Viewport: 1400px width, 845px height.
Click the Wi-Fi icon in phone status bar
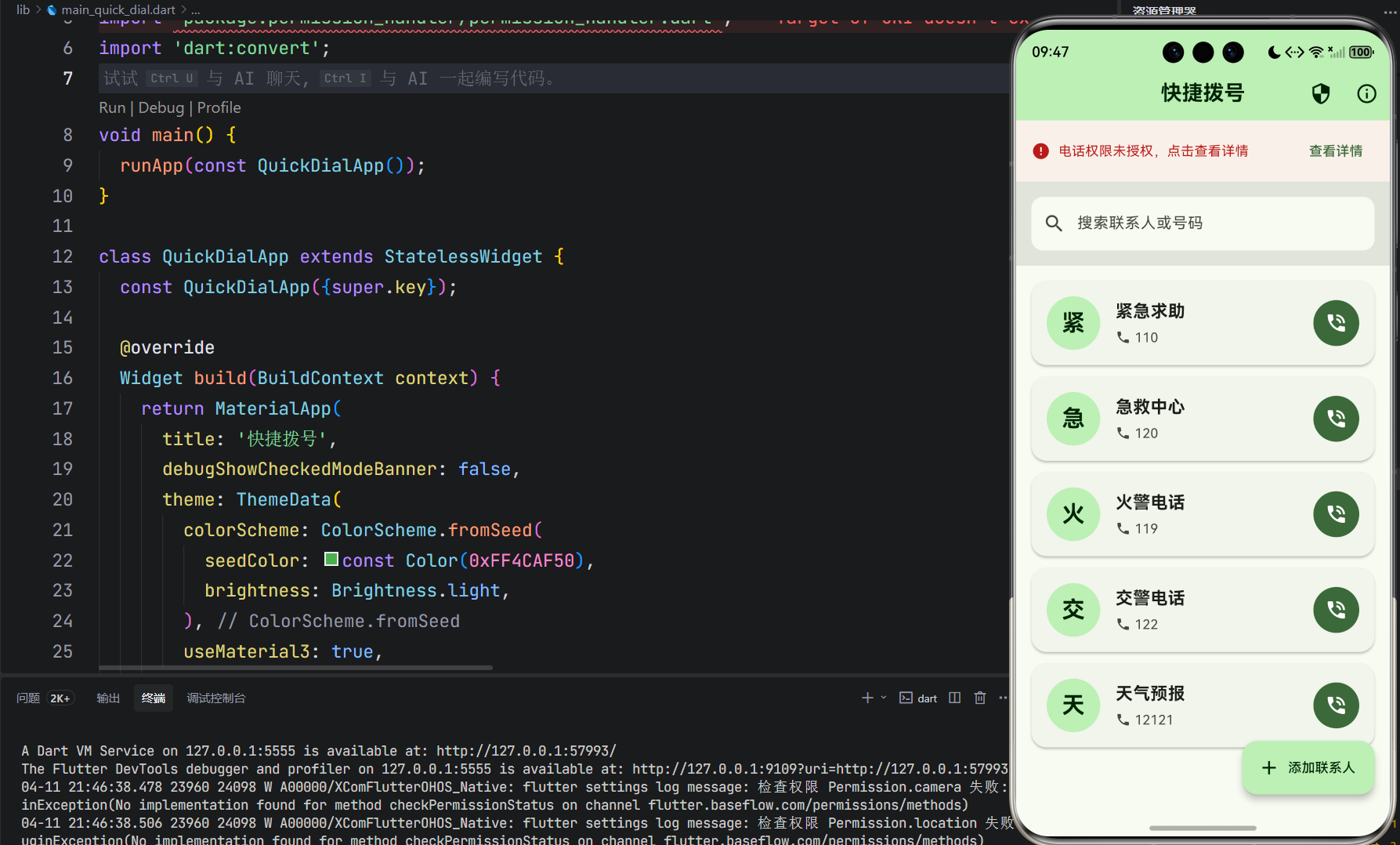click(1316, 53)
